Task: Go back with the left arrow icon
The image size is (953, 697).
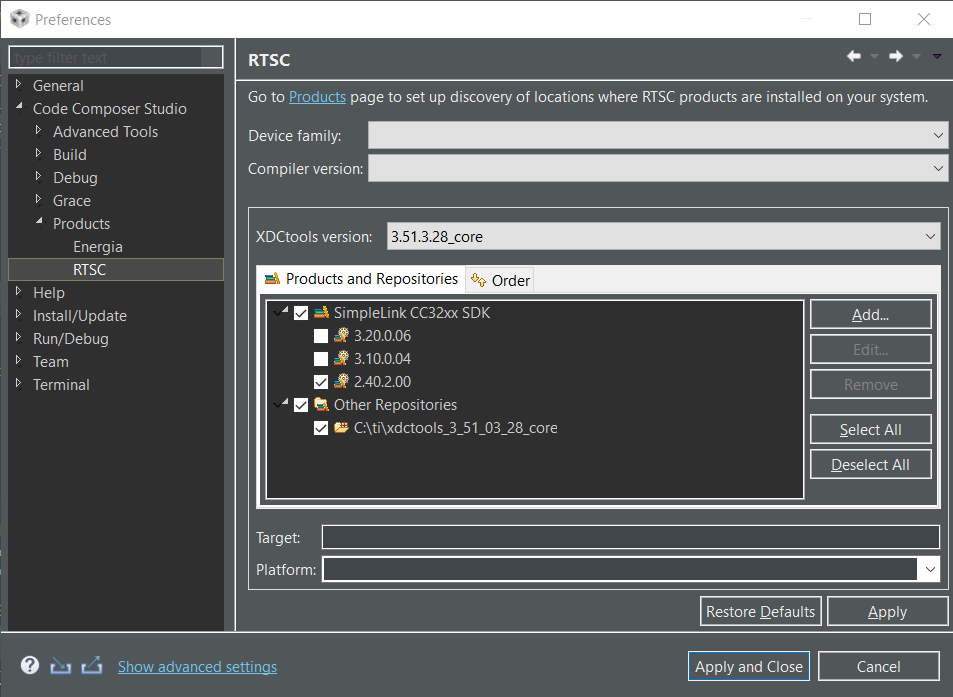Action: coord(854,57)
